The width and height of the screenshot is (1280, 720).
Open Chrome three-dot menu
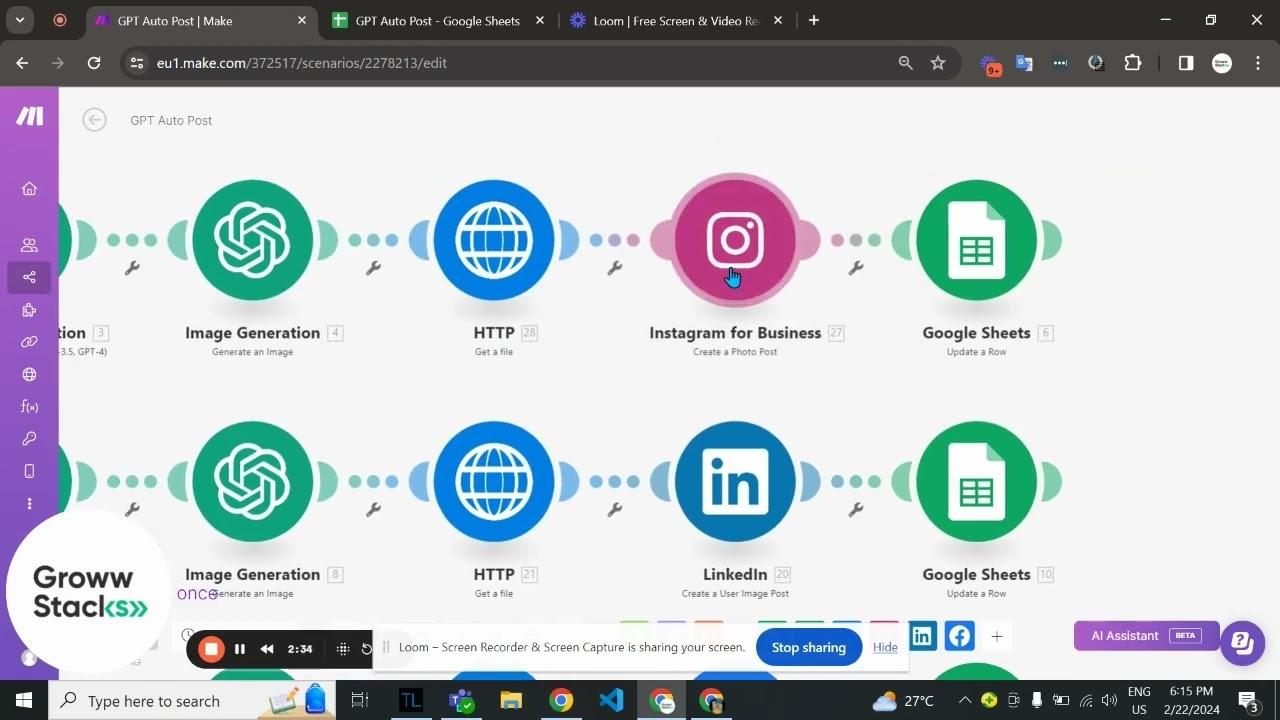(x=1257, y=63)
